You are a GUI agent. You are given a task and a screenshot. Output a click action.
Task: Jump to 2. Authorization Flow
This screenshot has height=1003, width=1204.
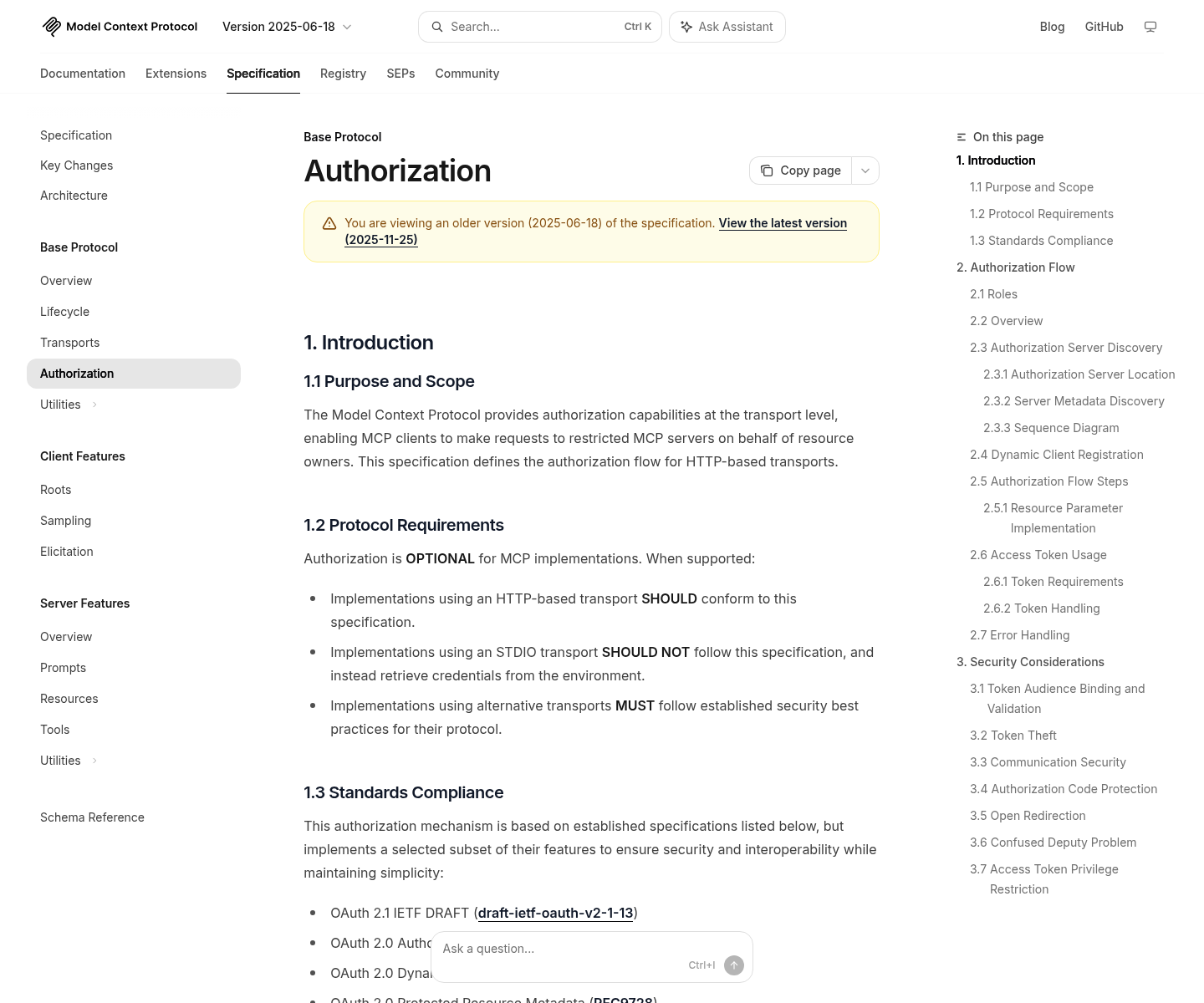[x=1016, y=267]
